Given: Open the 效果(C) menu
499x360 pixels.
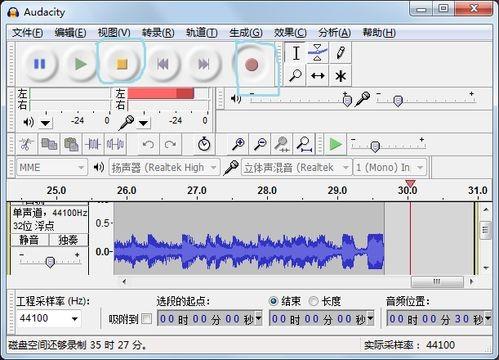Looking at the screenshot, I should (x=290, y=33).
